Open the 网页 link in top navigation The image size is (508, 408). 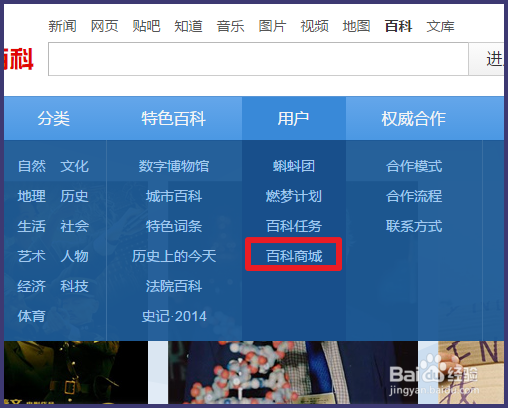pyautogui.click(x=104, y=26)
